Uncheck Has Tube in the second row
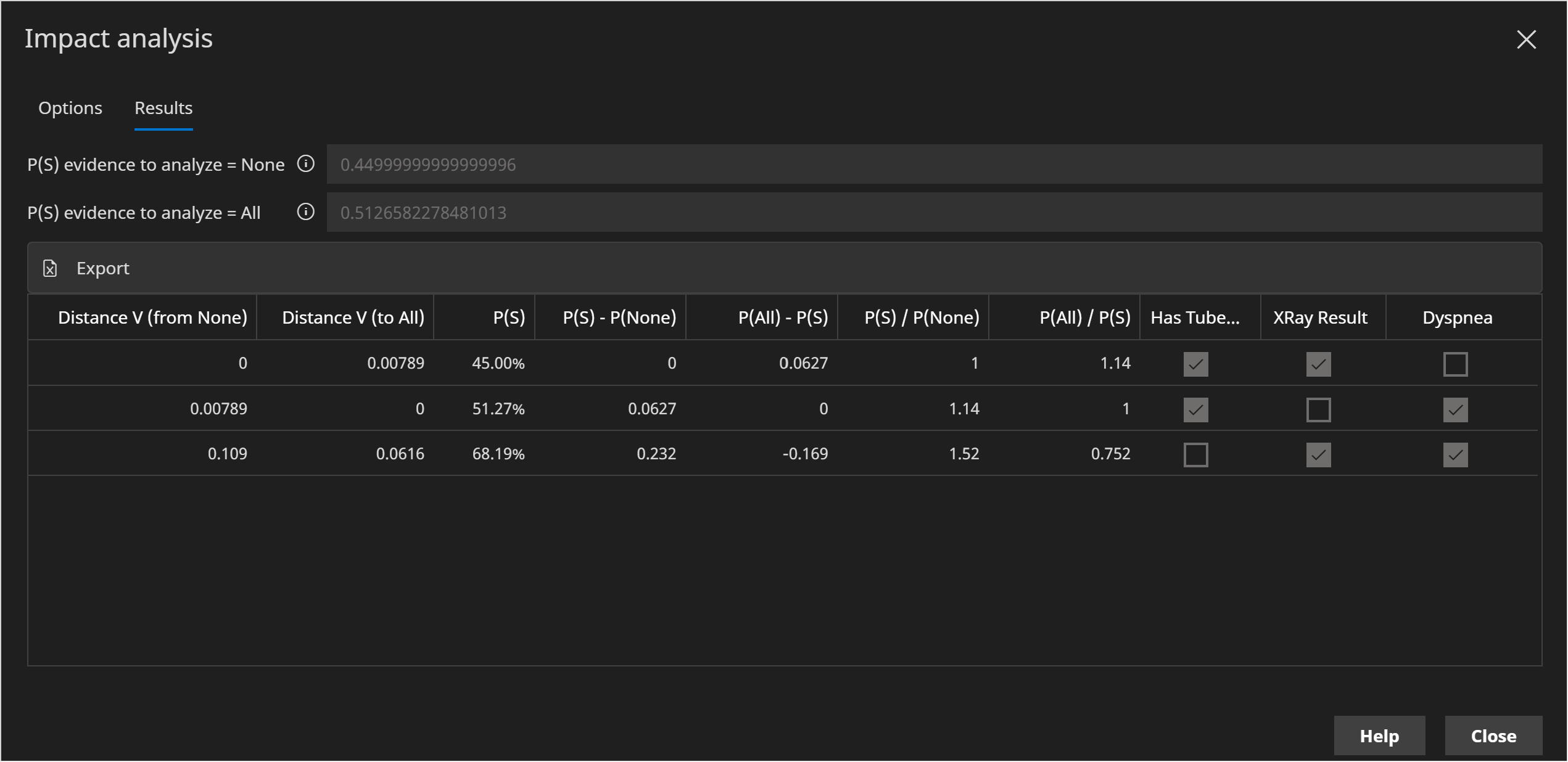The image size is (1568, 762). pos(1195,409)
